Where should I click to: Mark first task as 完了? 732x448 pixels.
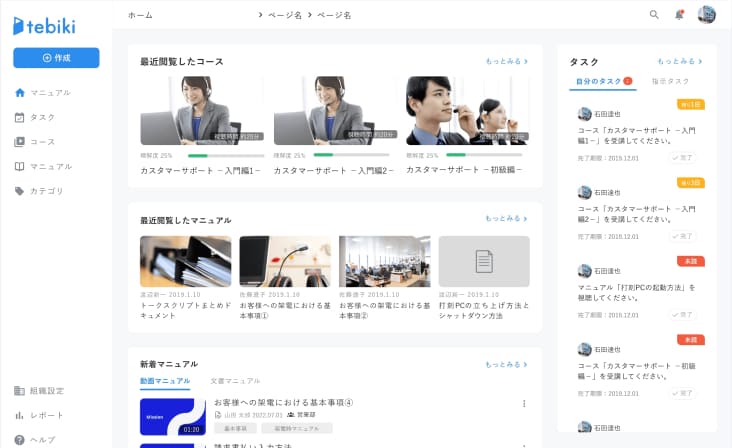coord(683,158)
